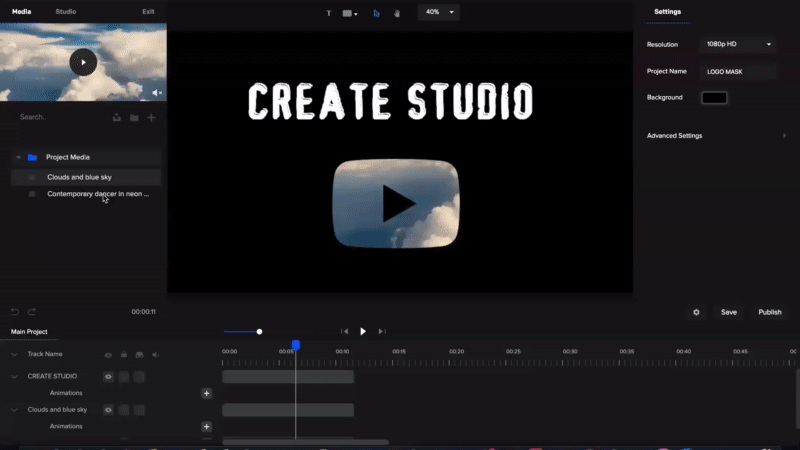Image resolution: width=800 pixels, height=450 pixels.
Task: Click the 00:00:11 timecode display
Action: (143, 312)
